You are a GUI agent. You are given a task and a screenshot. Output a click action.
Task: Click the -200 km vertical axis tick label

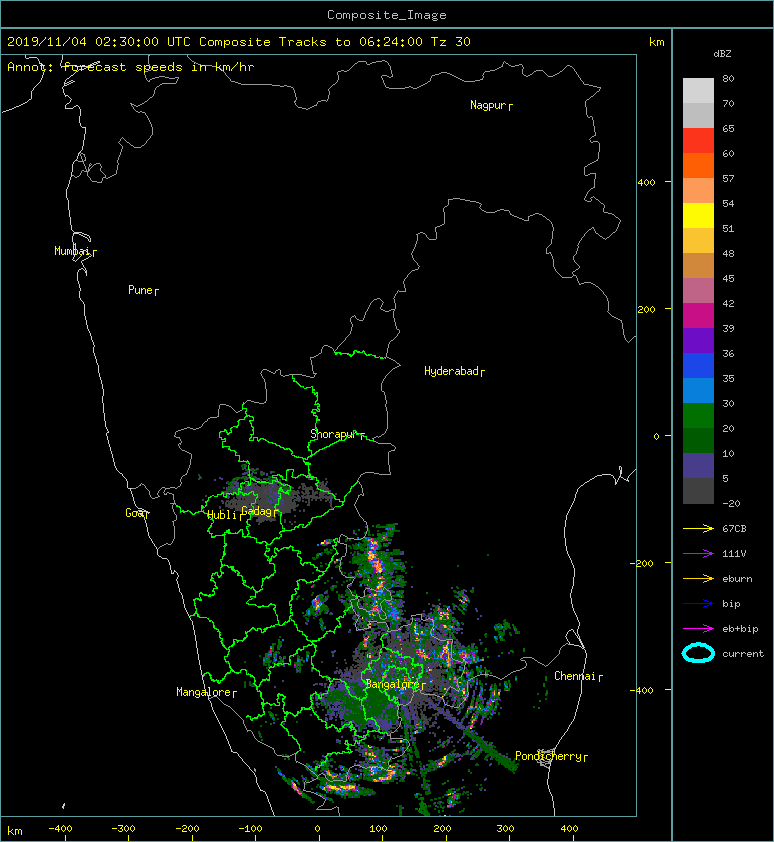click(643, 563)
